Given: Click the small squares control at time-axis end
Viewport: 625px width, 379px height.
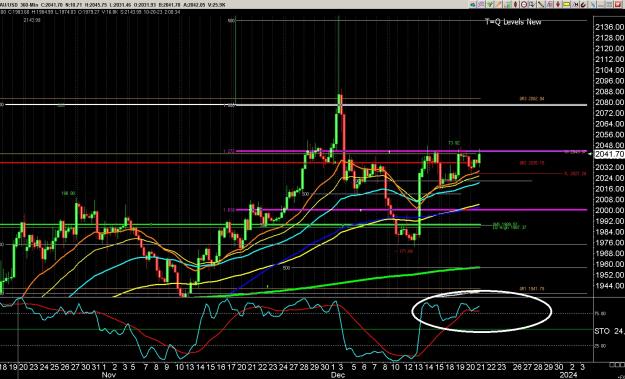Looking at the screenshot, I should [x=616, y=365].
